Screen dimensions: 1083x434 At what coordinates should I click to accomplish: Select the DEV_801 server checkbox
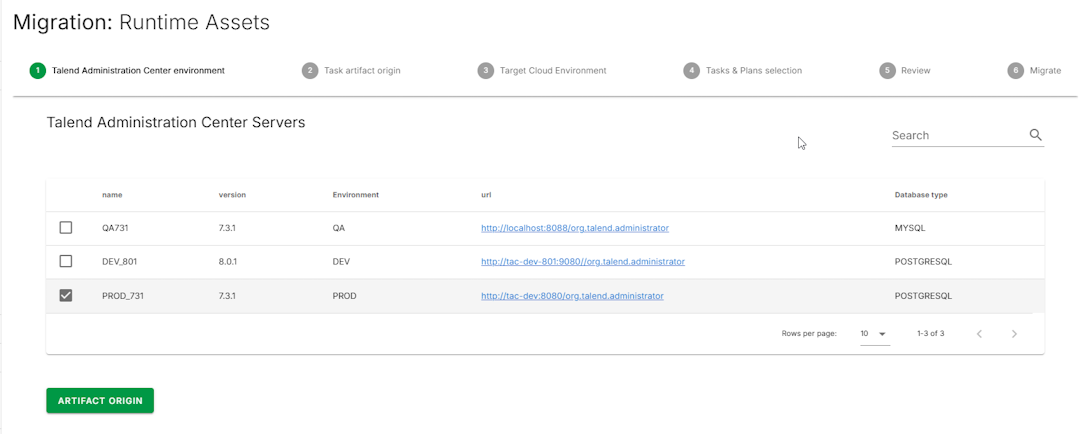(66, 262)
